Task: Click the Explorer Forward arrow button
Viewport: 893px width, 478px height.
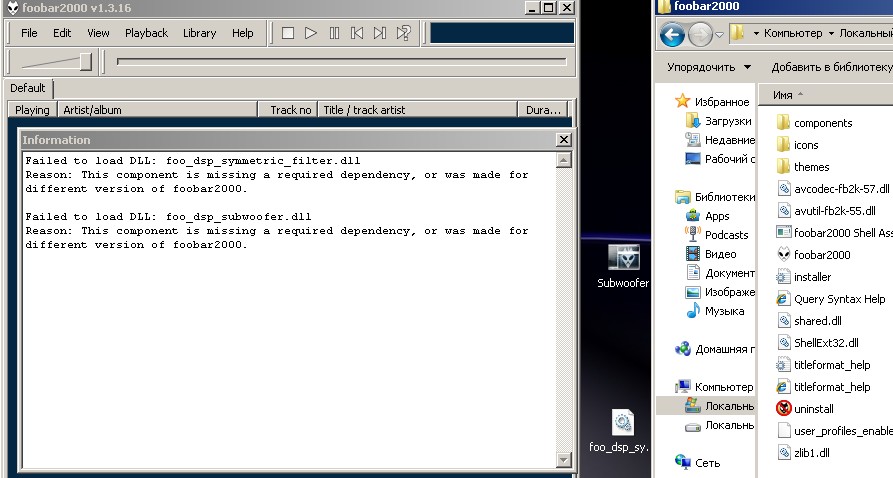Action: (699, 35)
